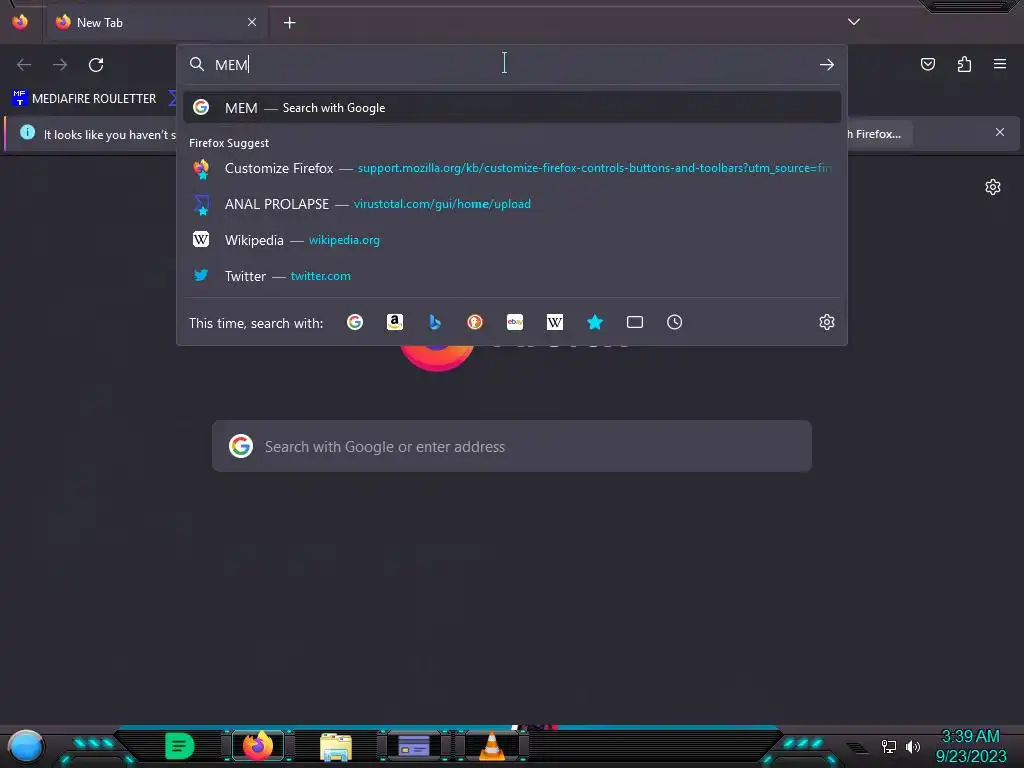The width and height of the screenshot is (1024, 768).
Task: Open Twitter suggestion
Action: (x=512, y=276)
